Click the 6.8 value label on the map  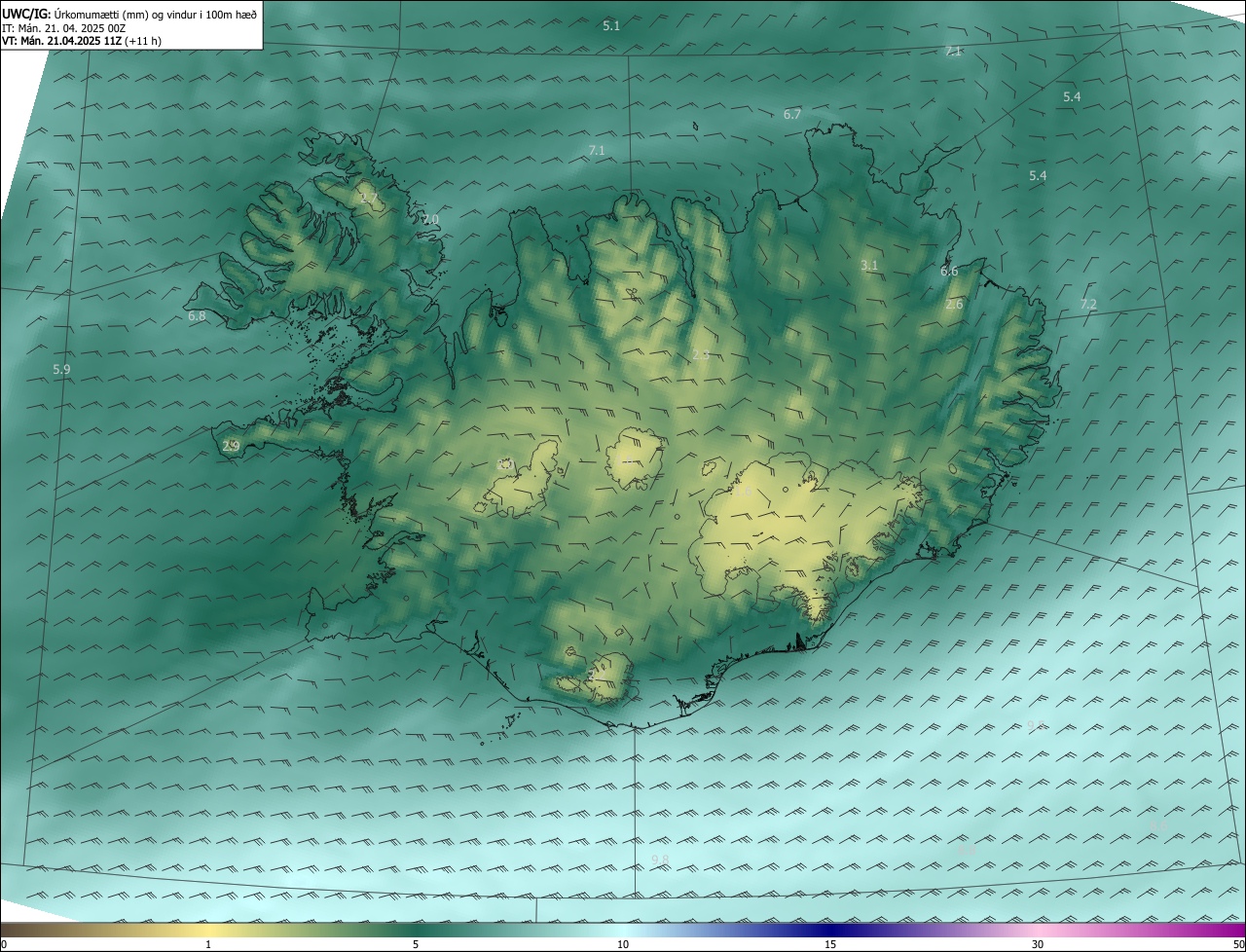click(197, 316)
